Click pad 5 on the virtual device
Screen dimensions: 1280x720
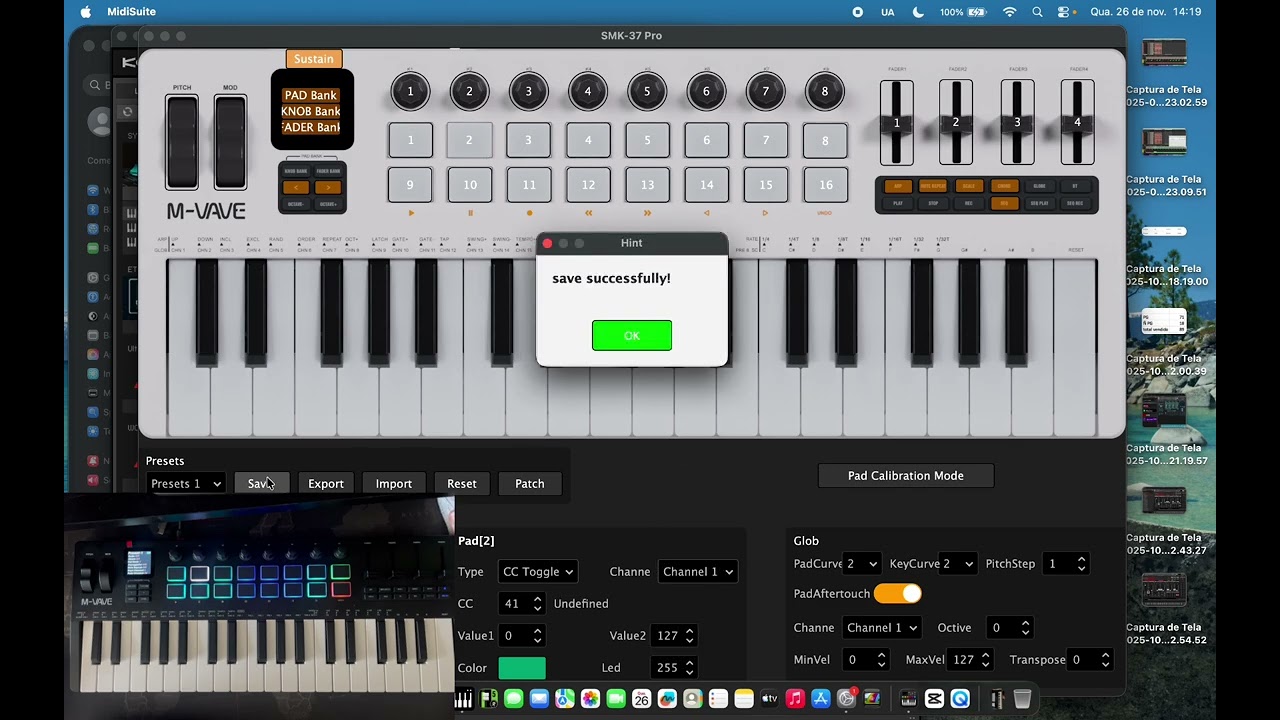coord(647,140)
